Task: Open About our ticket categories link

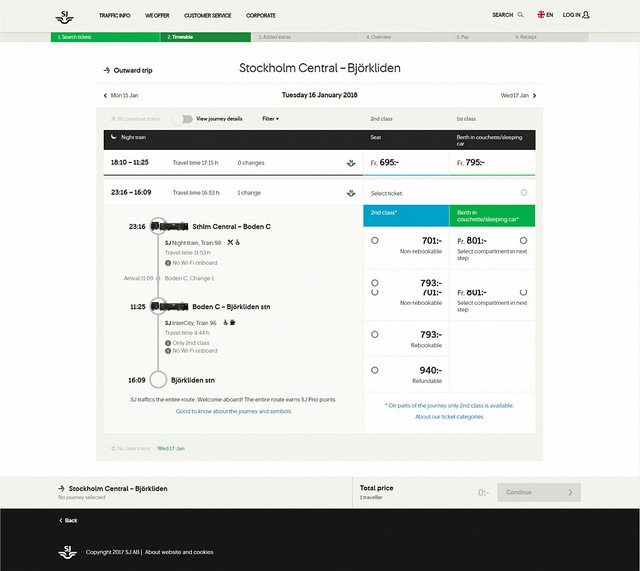Action: [449, 417]
